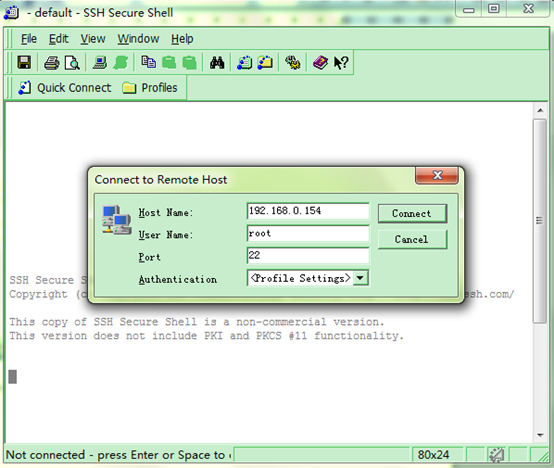Click the Quick Connect button
Screen dimensions: 554x468
click(x=65, y=88)
